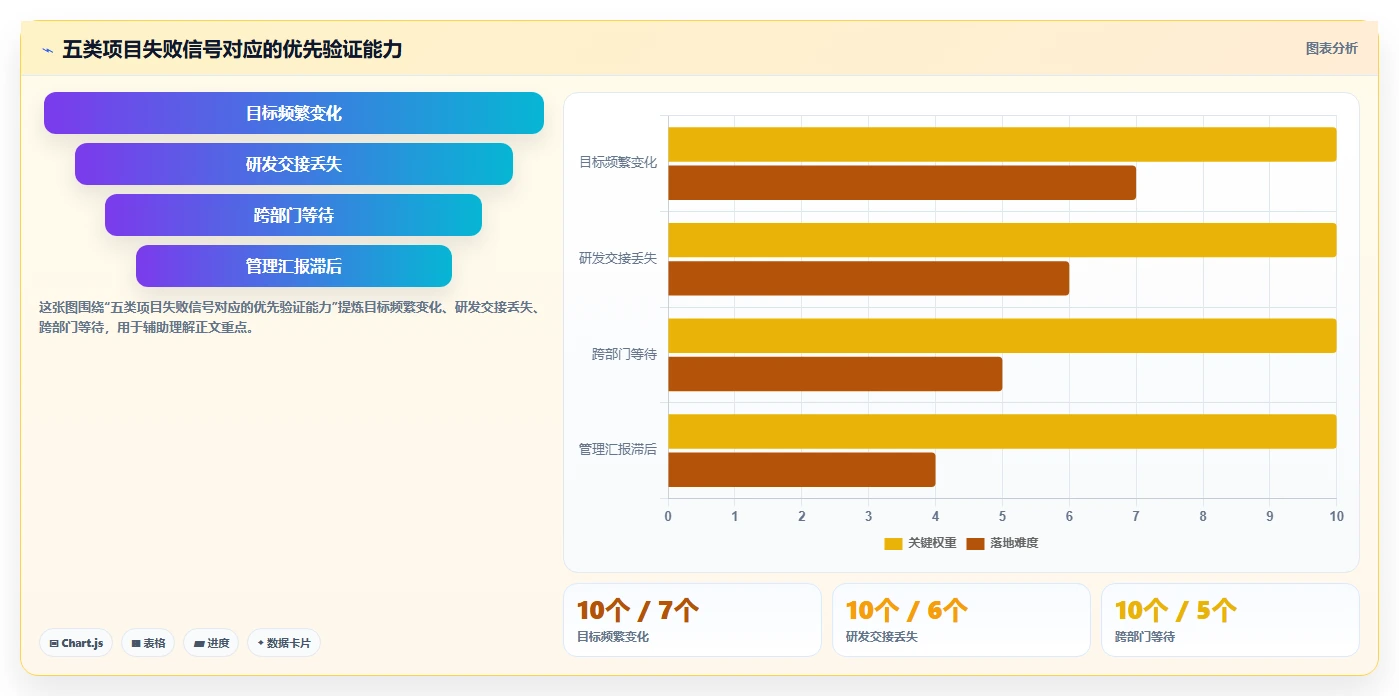Click the brown 落地难度 bar for 研发交接丢失
The width and height of the screenshot is (1399, 696).
pyautogui.click(x=868, y=278)
